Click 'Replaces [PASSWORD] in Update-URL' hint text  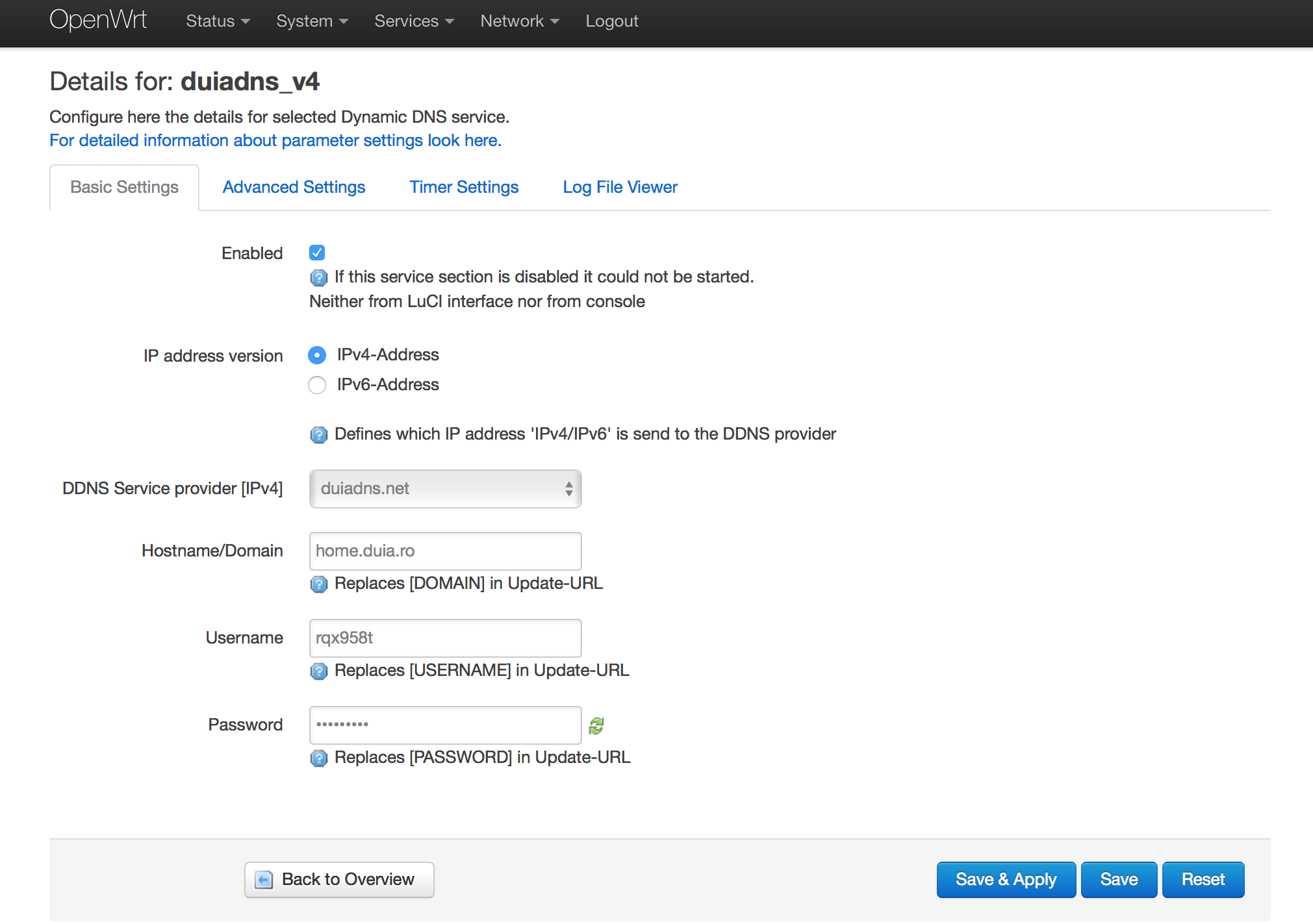(483, 757)
